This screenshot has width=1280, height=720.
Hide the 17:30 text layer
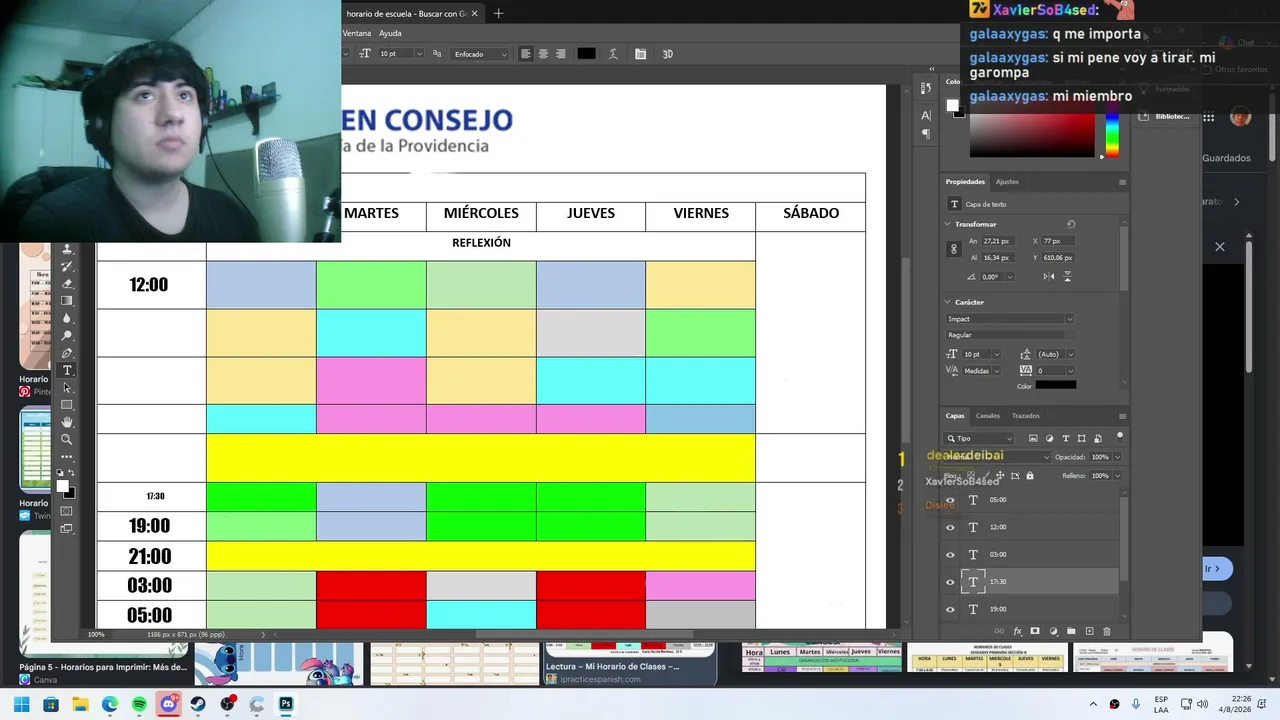click(950, 582)
